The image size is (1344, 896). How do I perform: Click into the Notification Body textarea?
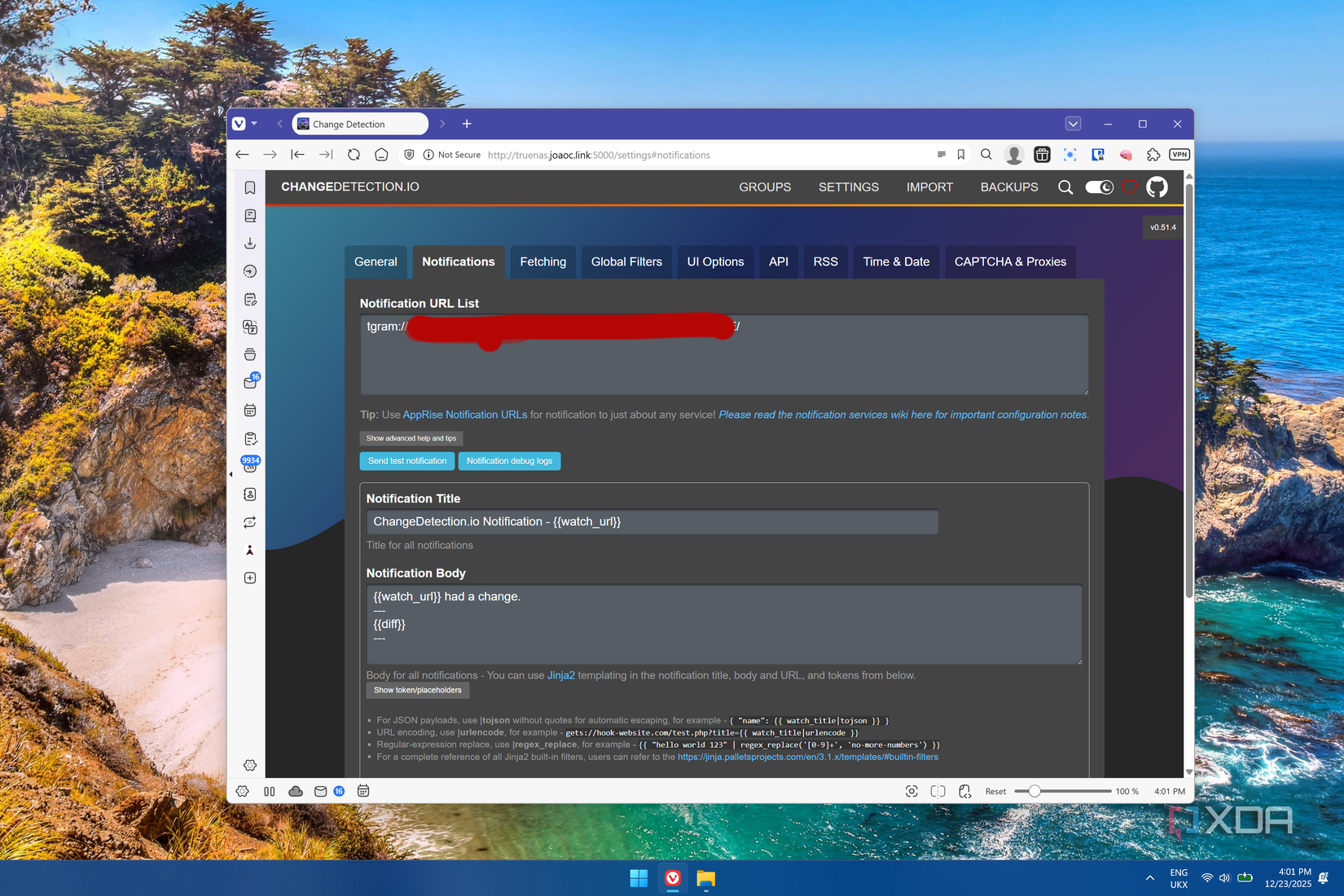[x=724, y=625]
